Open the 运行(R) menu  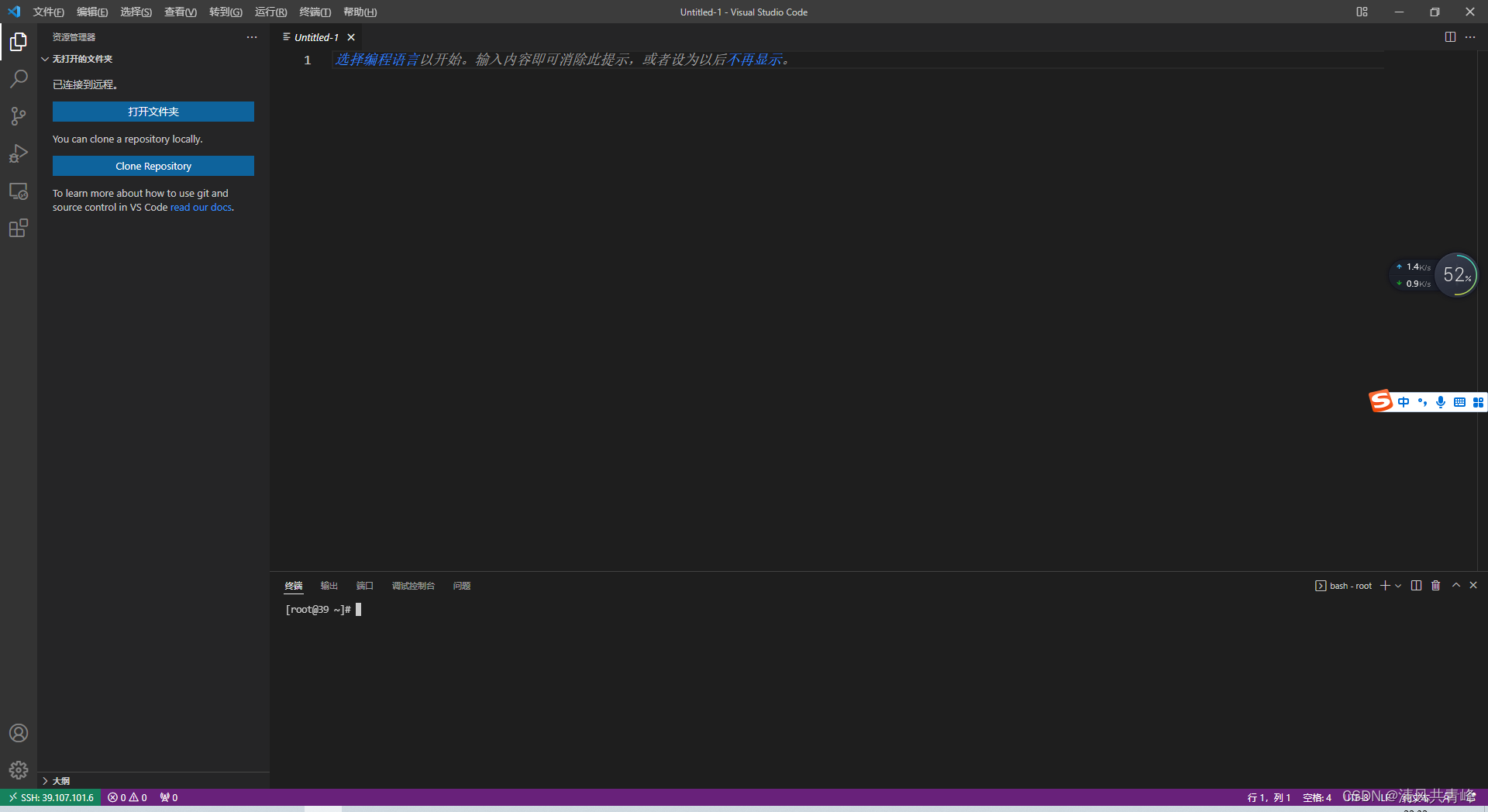click(270, 12)
